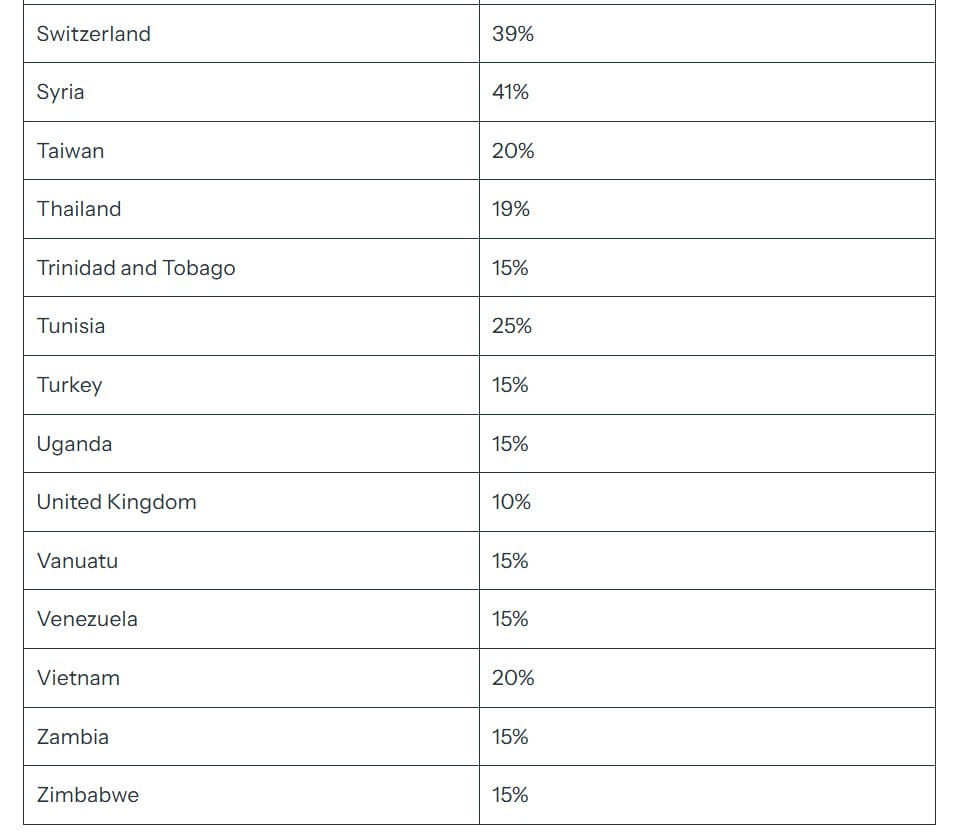
Task: Click the Turkey row label
Action: pyautogui.click(x=70, y=385)
